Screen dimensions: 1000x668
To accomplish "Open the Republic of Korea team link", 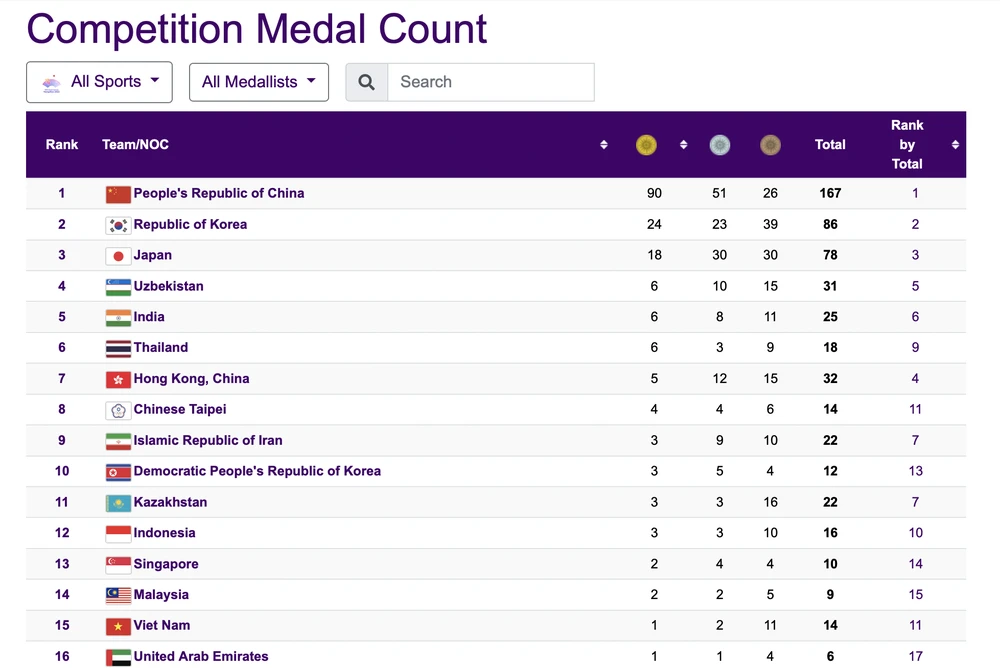I will tap(190, 225).
